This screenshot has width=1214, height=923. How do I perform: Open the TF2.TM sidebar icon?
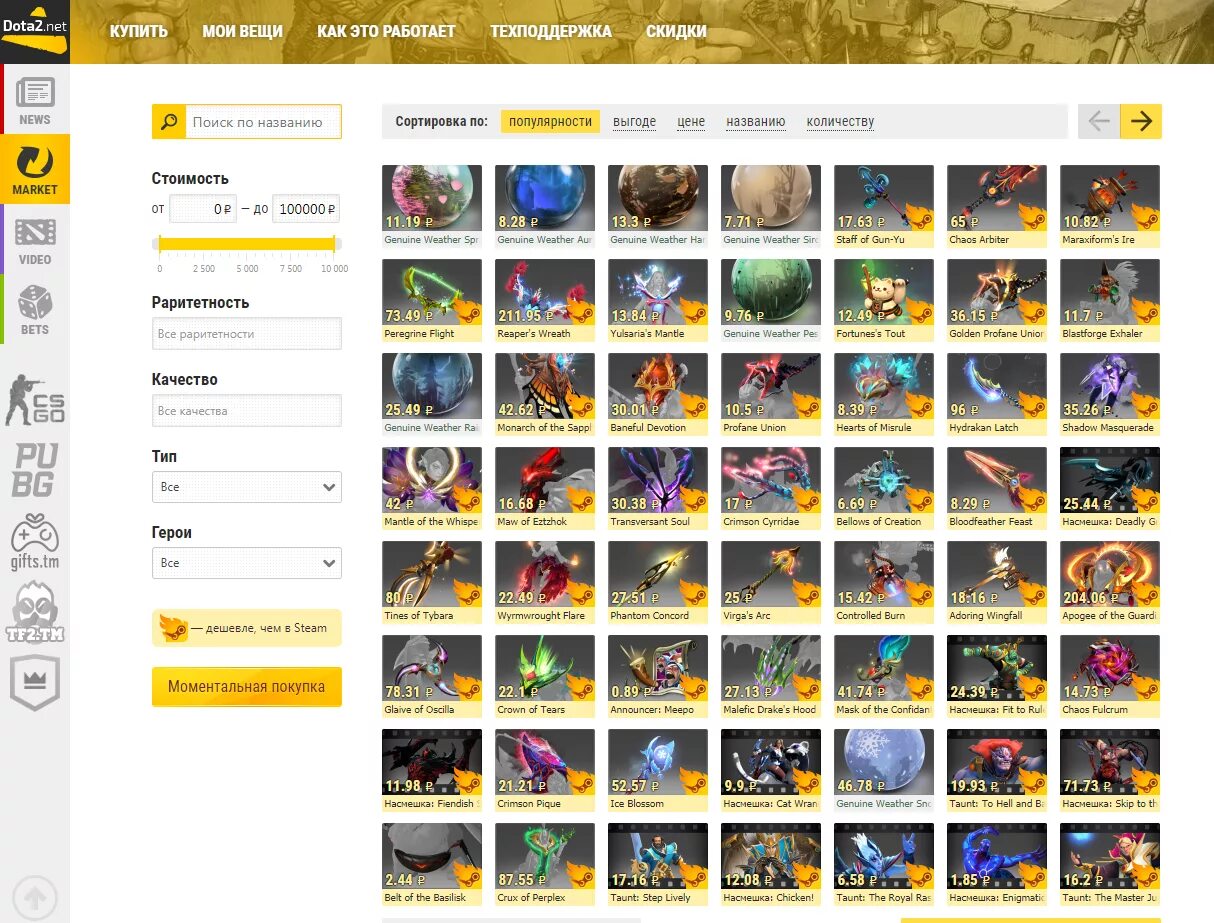pyautogui.click(x=35, y=612)
